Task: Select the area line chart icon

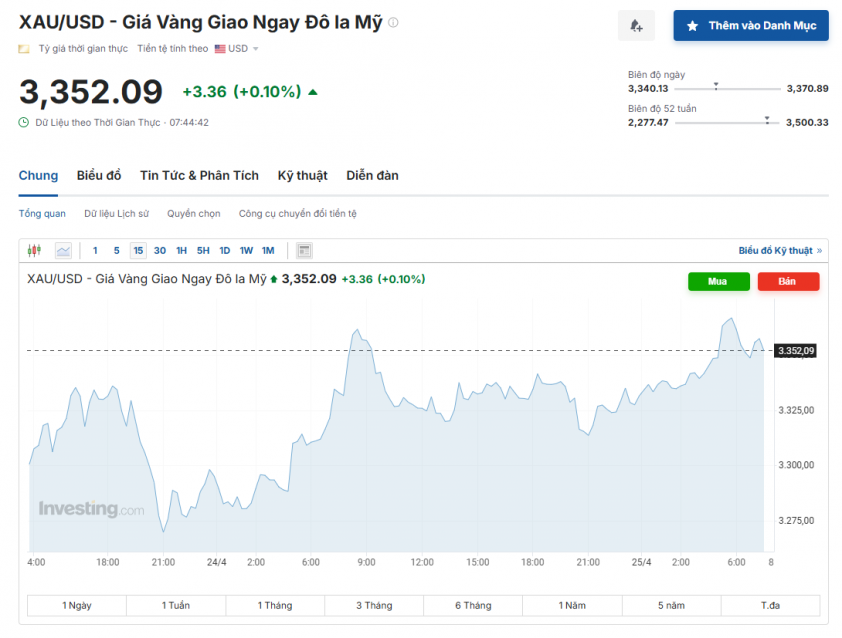Action: coord(63,251)
